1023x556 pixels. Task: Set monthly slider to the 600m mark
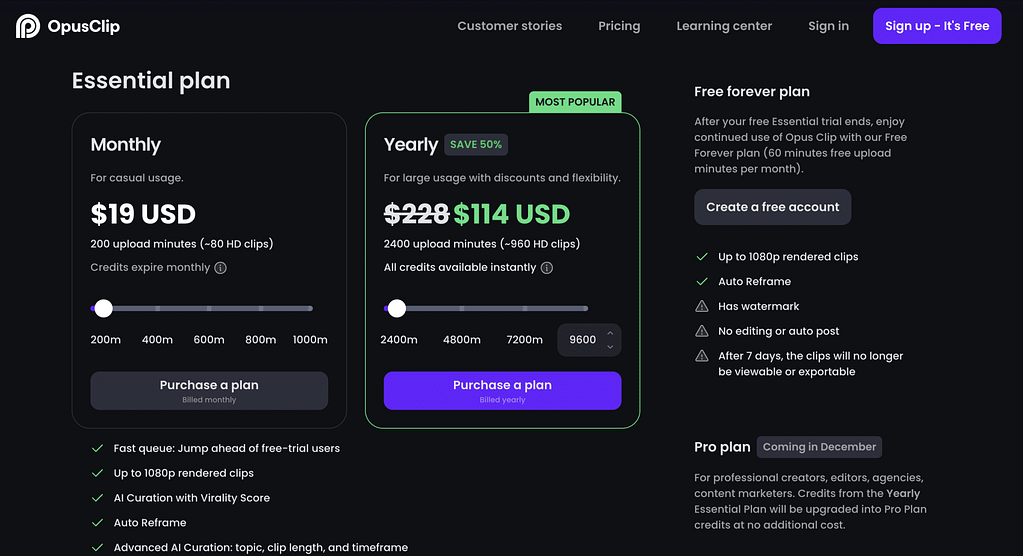209,308
